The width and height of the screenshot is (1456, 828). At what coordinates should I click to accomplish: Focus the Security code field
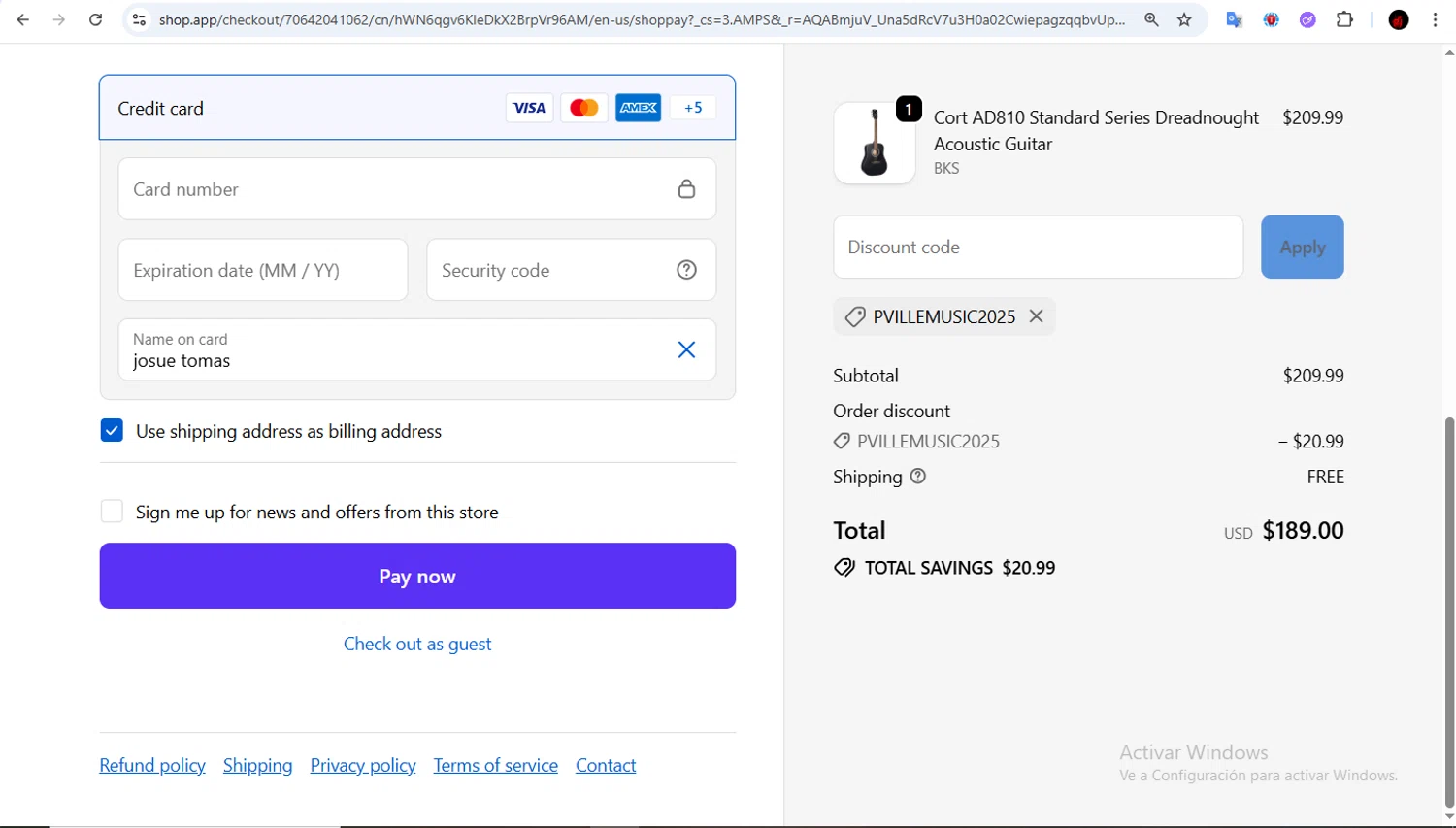click(x=571, y=270)
